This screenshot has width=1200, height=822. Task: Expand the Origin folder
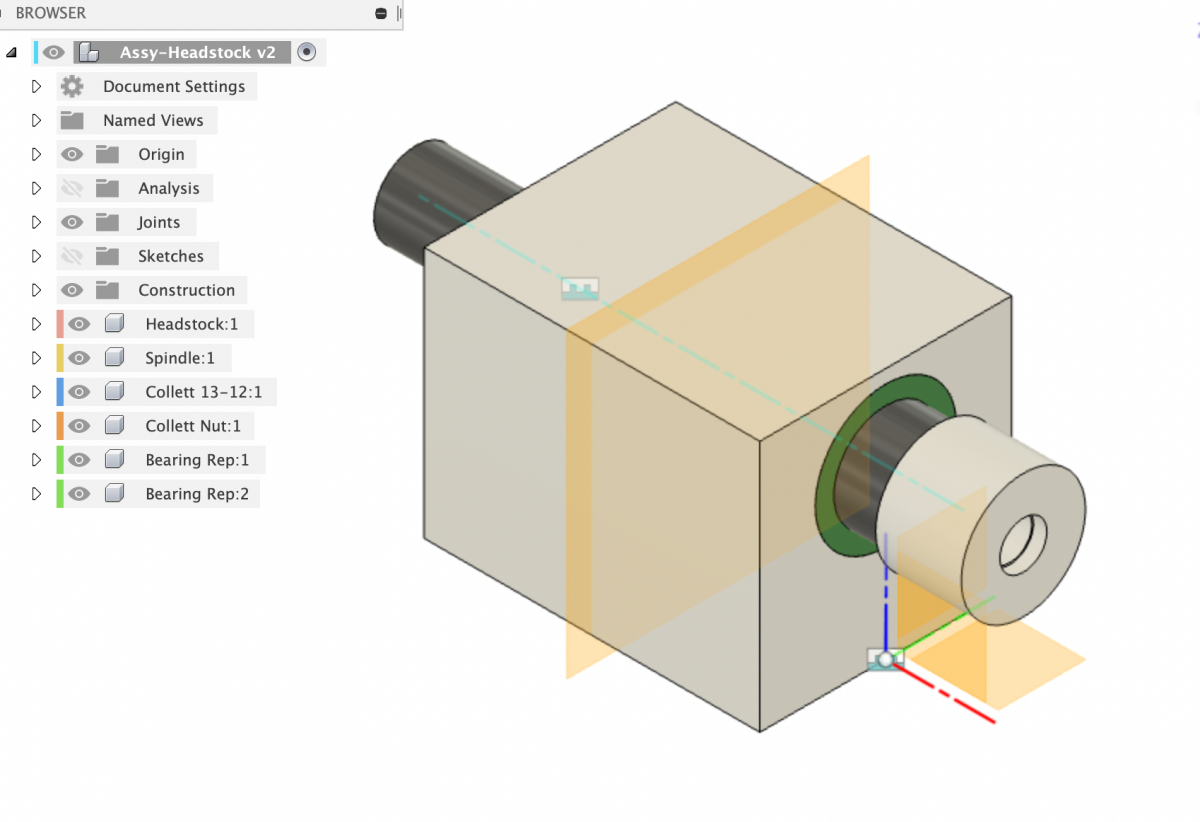tap(36, 154)
